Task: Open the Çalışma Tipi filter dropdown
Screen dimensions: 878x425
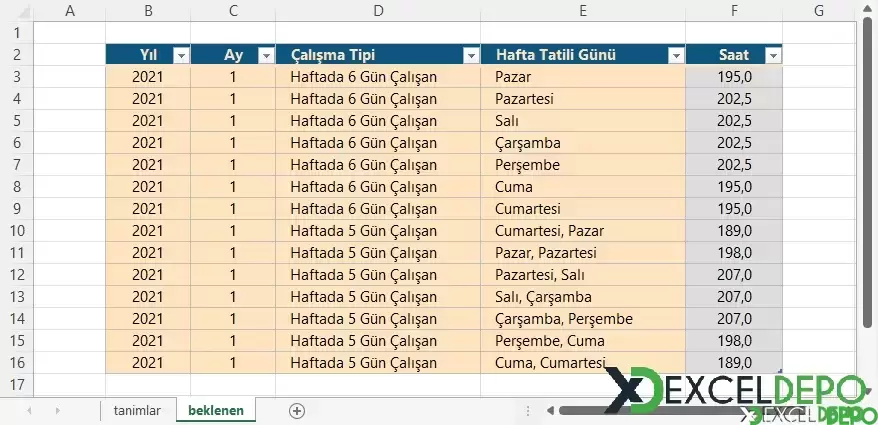Action: point(472,55)
